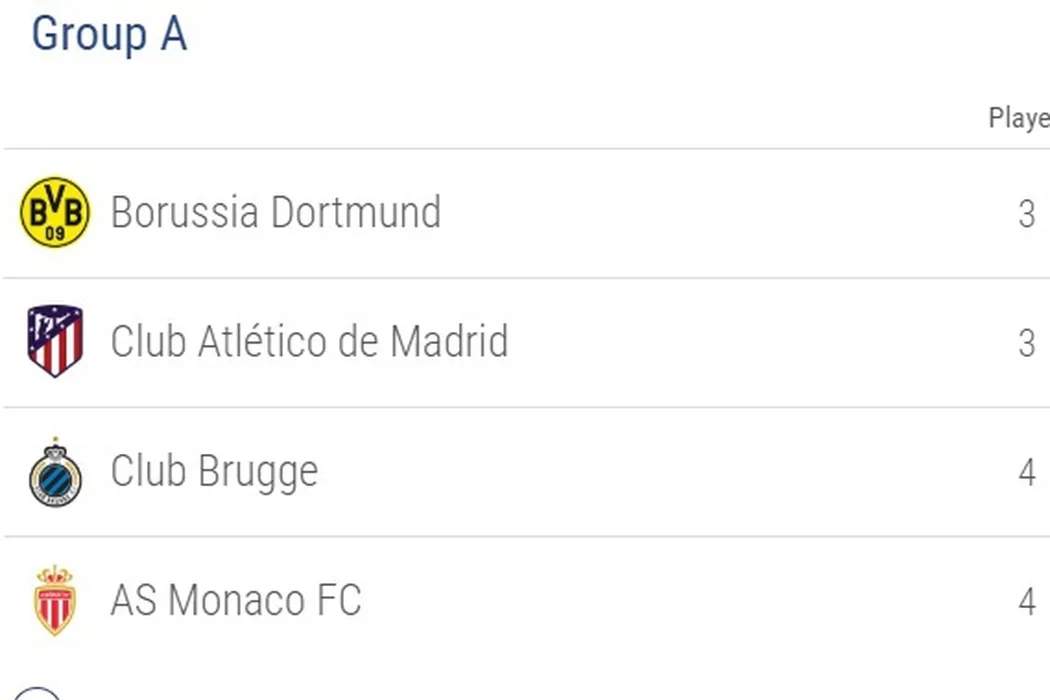
Task: Click the AS Monaco red-white crest
Action: point(55,600)
